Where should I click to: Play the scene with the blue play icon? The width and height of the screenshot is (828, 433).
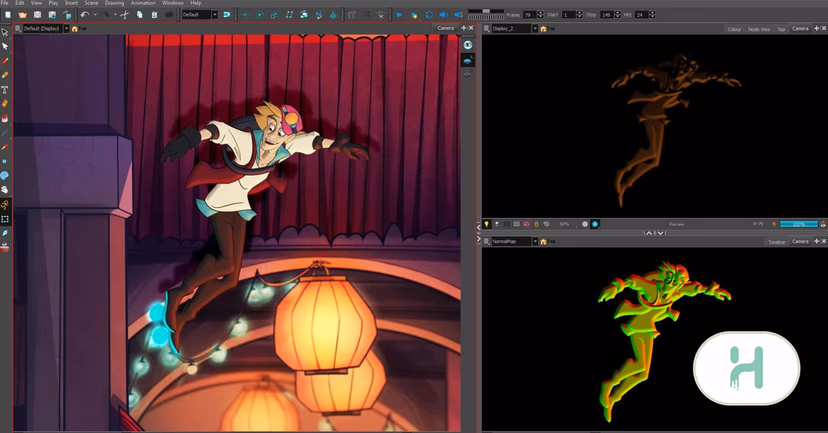[400, 15]
